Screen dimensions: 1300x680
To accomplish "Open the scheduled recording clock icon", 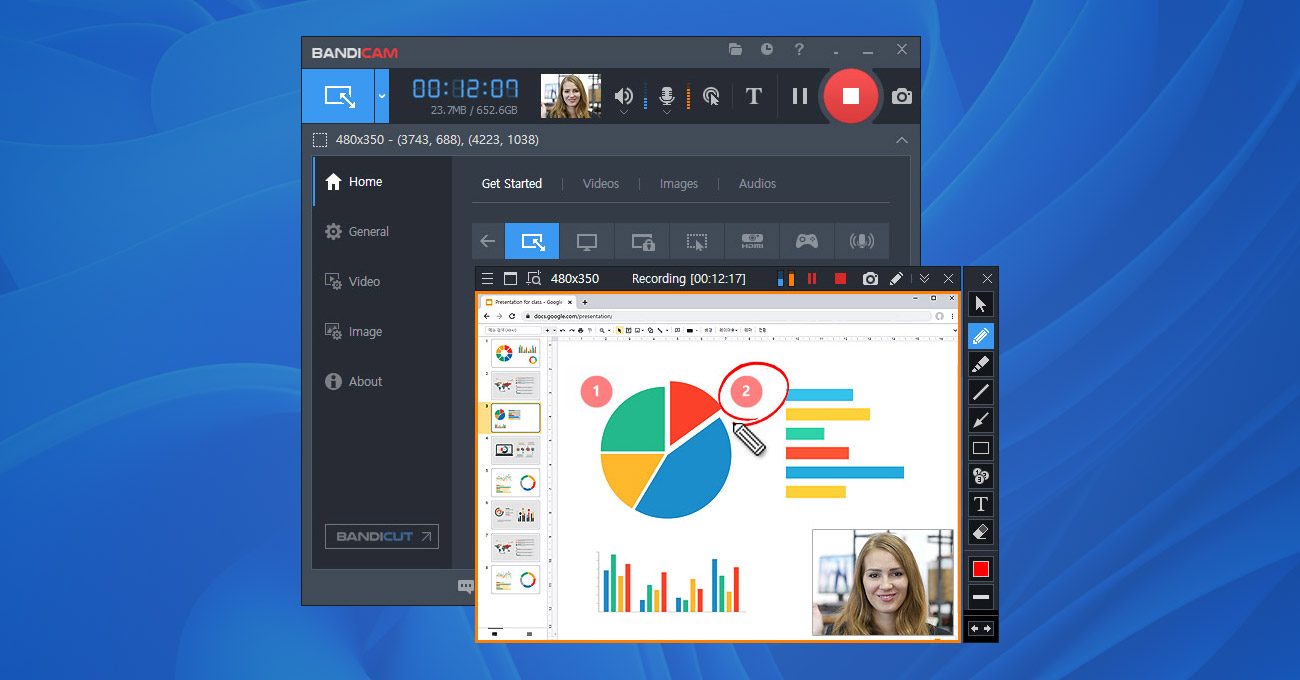I will 767,49.
